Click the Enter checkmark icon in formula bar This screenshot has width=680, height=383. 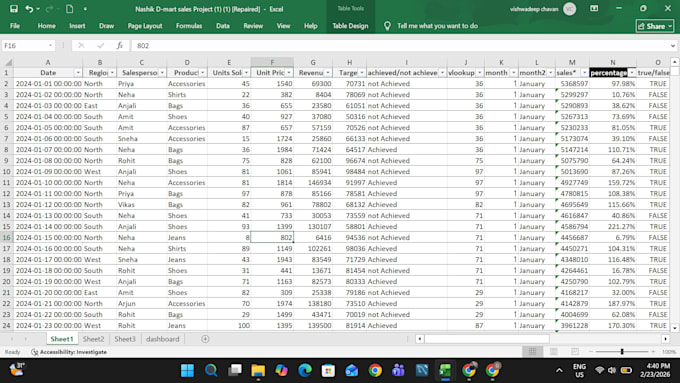pyautogui.click(x=101, y=46)
